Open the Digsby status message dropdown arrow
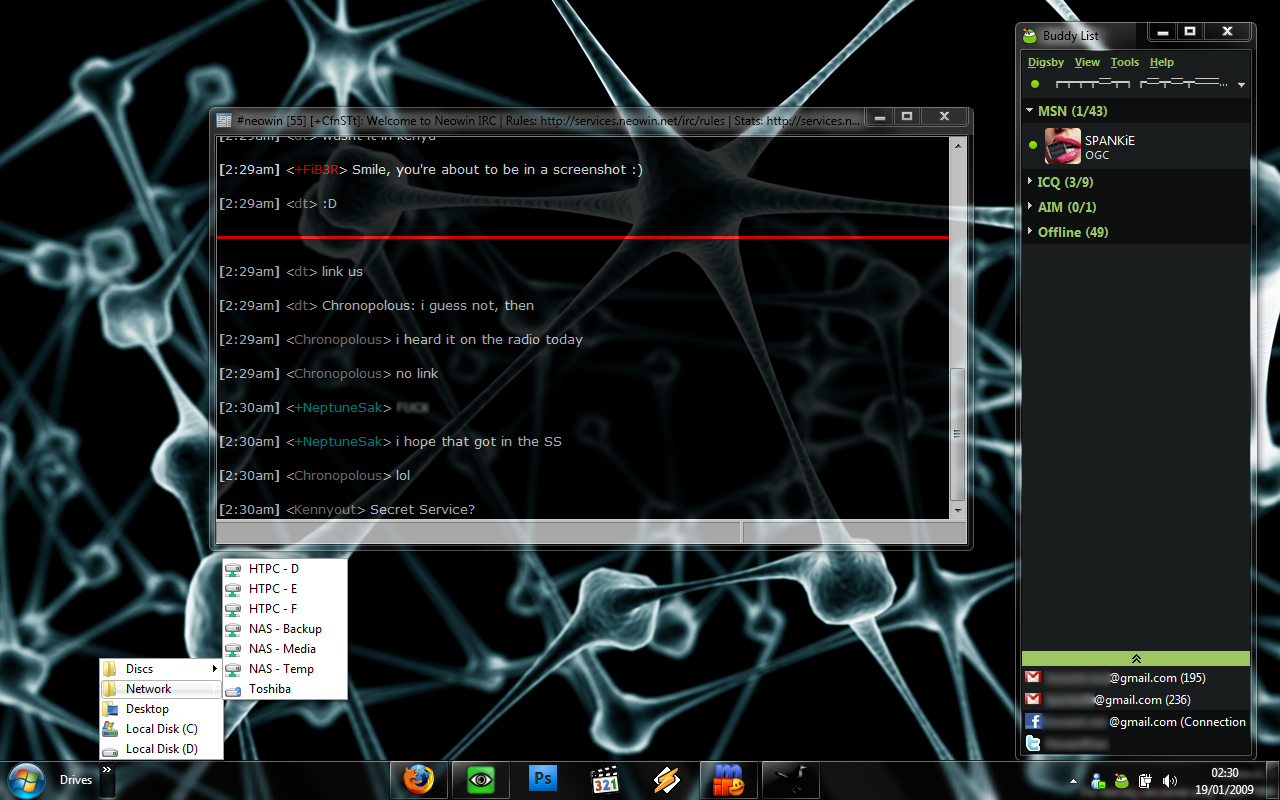1280x800 pixels. click(x=1241, y=85)
